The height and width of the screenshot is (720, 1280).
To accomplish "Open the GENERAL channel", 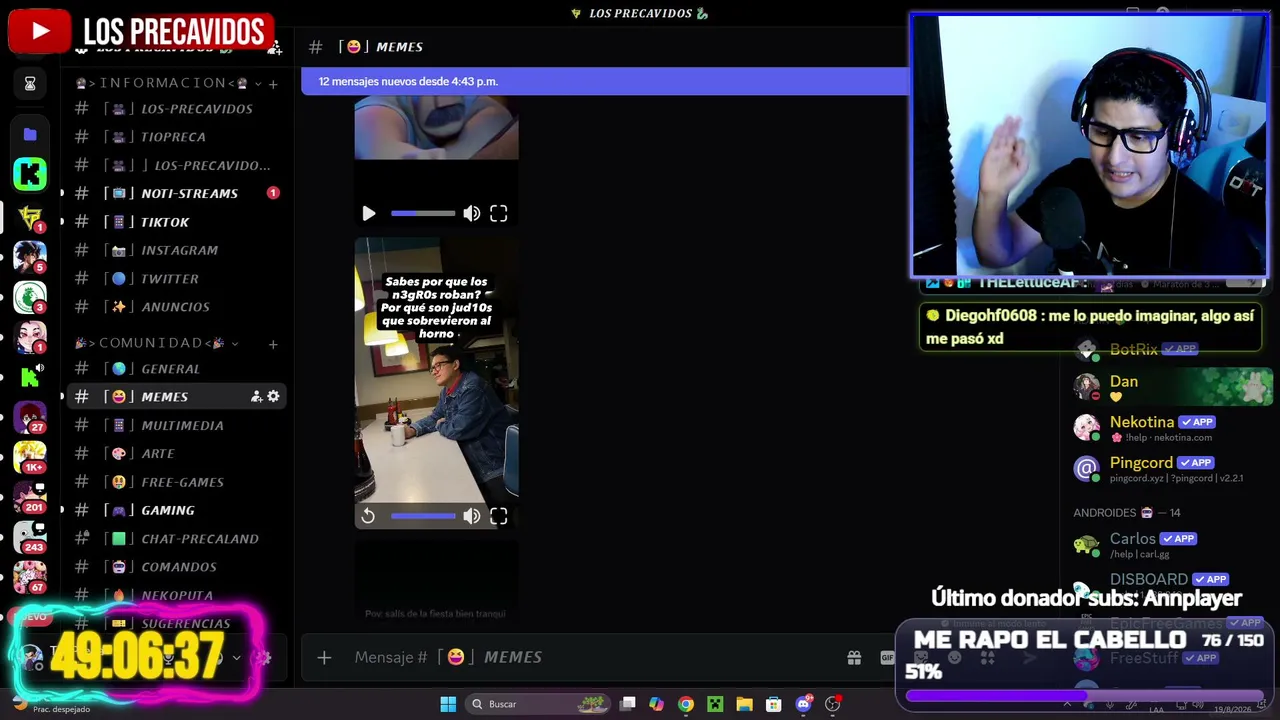I will (x=176, y=368).
